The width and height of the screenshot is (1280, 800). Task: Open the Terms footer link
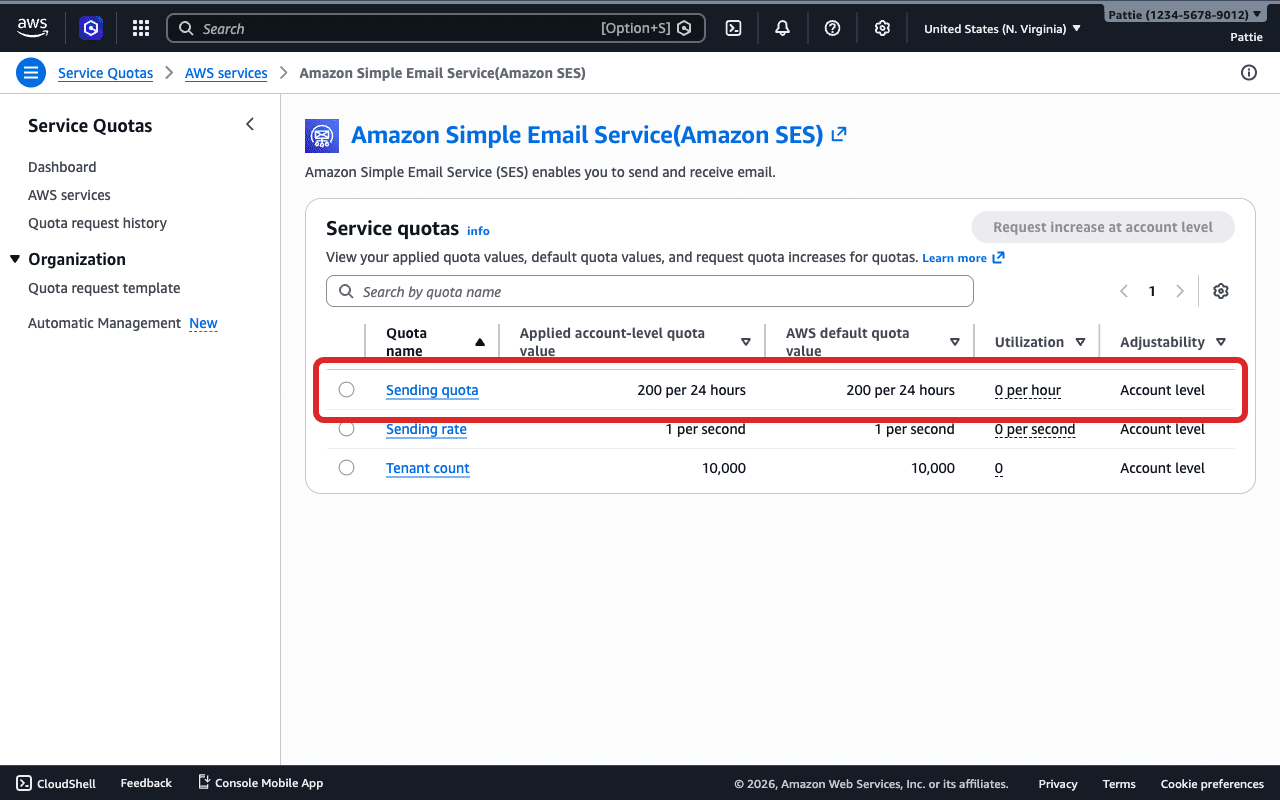1119,784
